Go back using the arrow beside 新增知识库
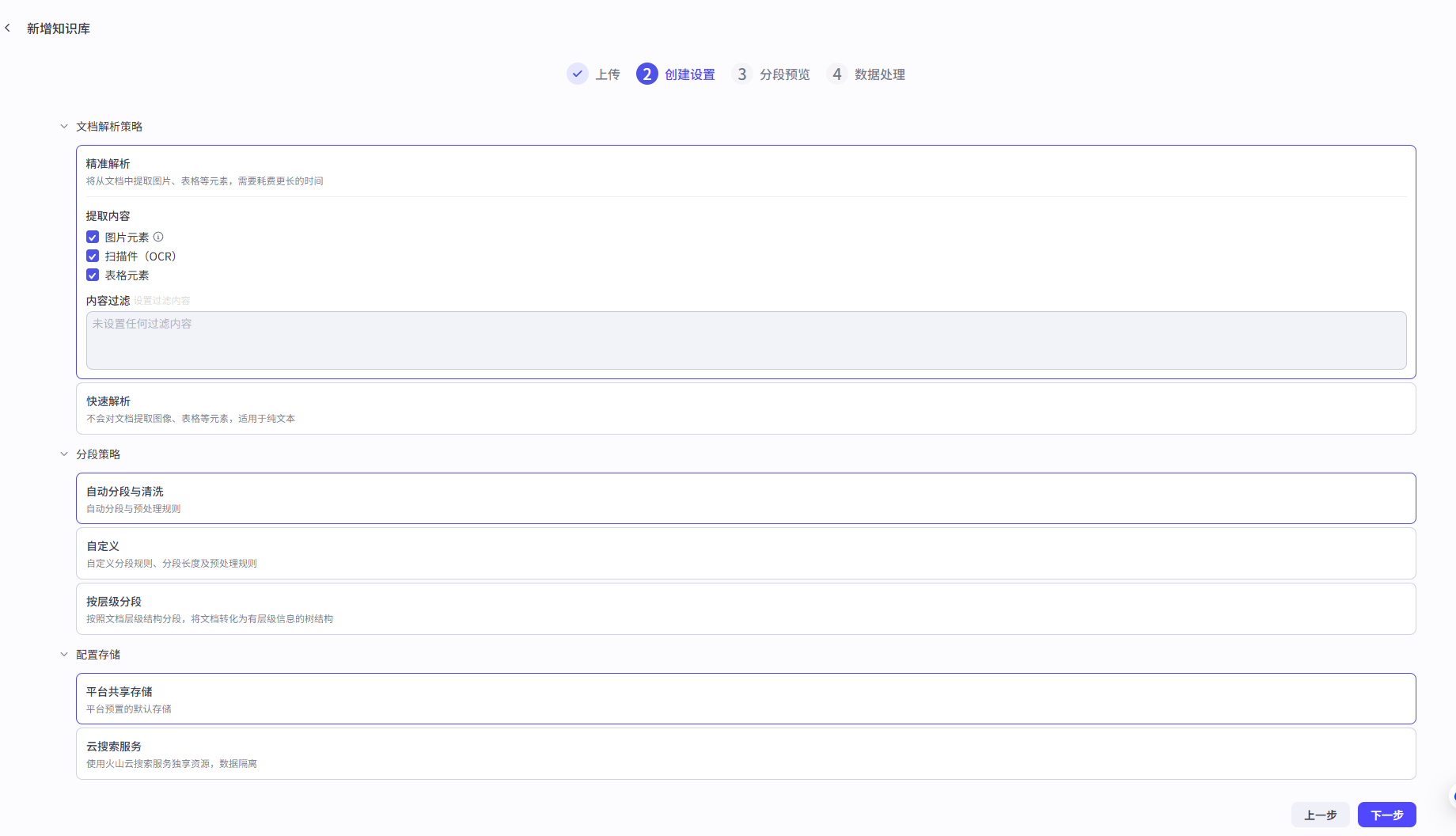 coord(8,28)
